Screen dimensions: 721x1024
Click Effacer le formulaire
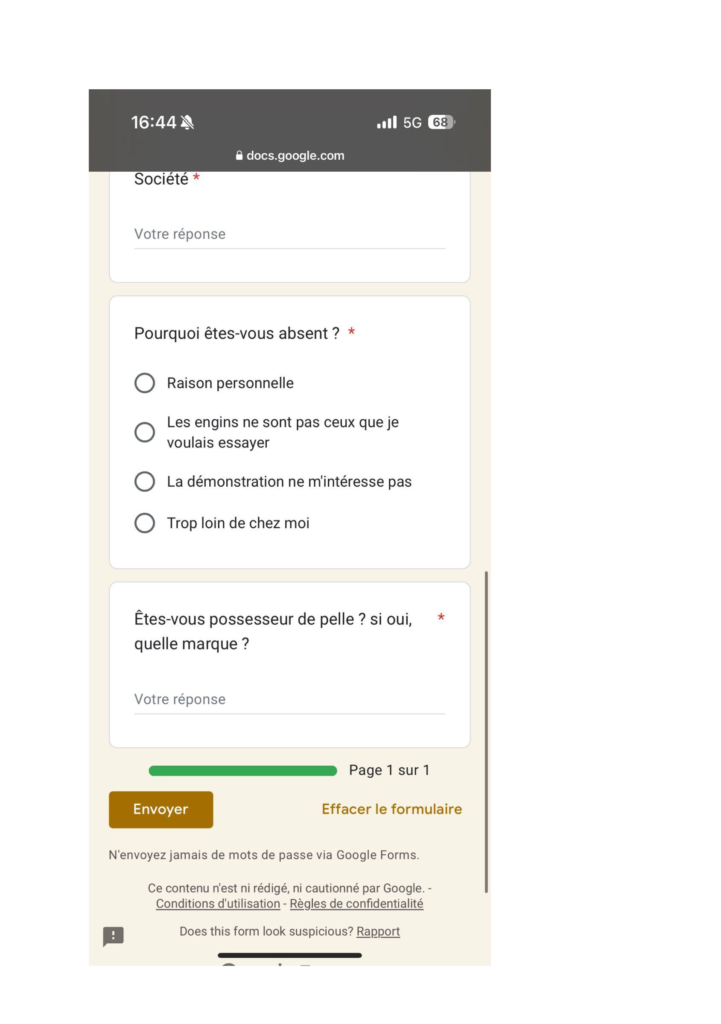tap(392, 809)
